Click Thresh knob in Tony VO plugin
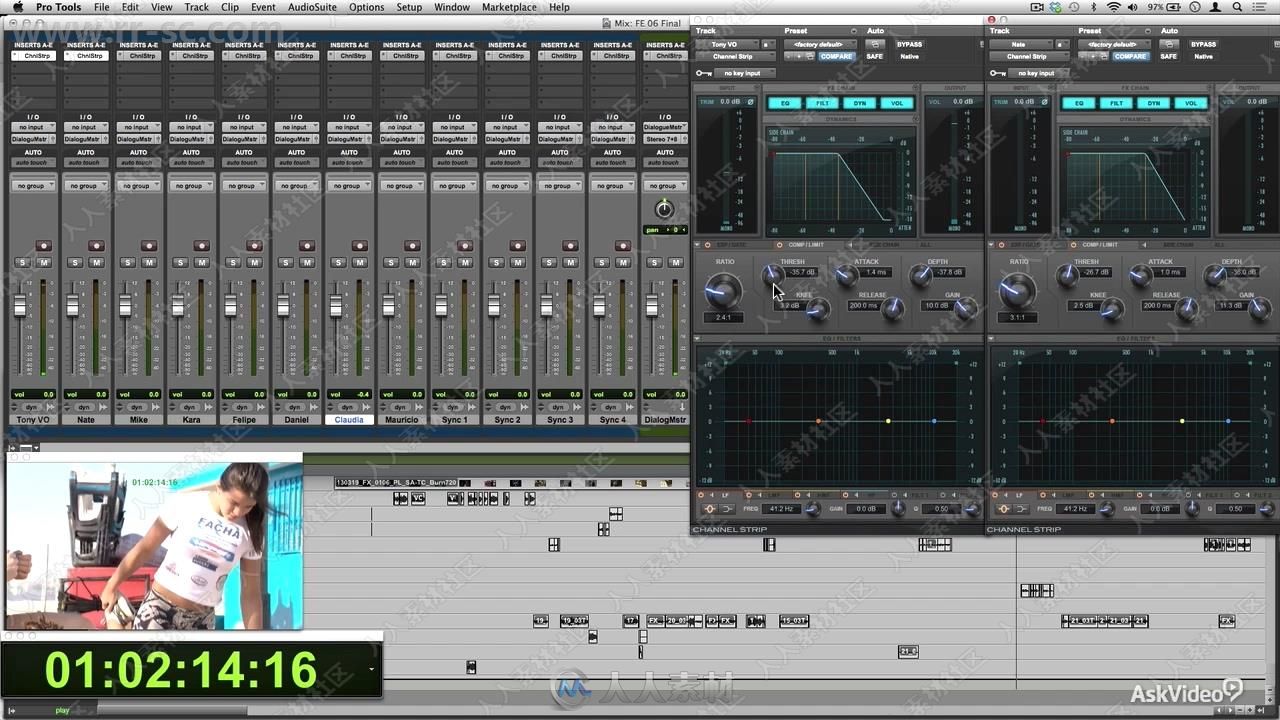 coord(771,275)
